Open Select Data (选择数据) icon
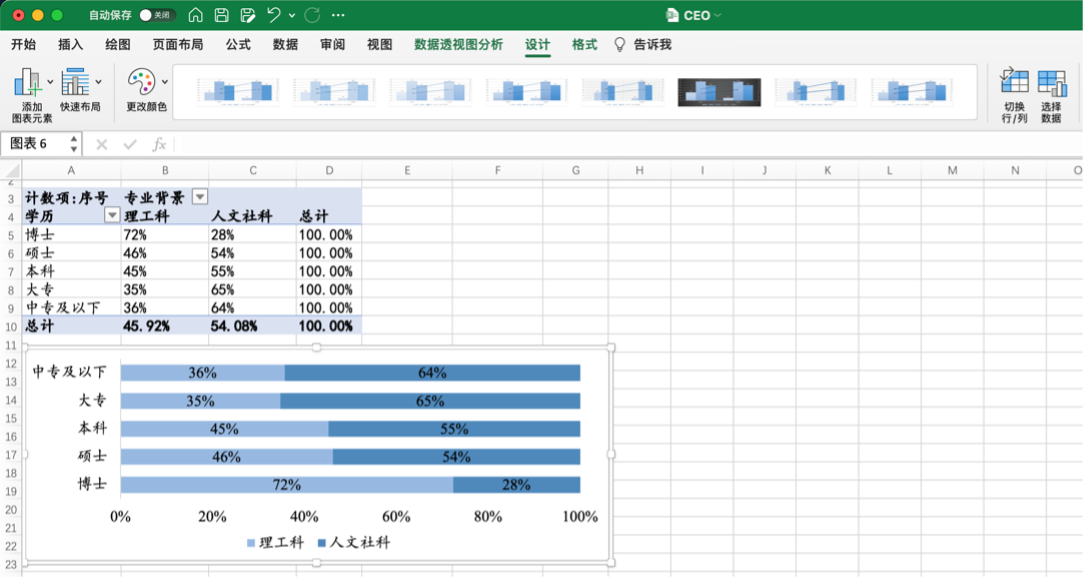Image resolution: width=1087 pixels, height=580 pixels. [1051, 83]
